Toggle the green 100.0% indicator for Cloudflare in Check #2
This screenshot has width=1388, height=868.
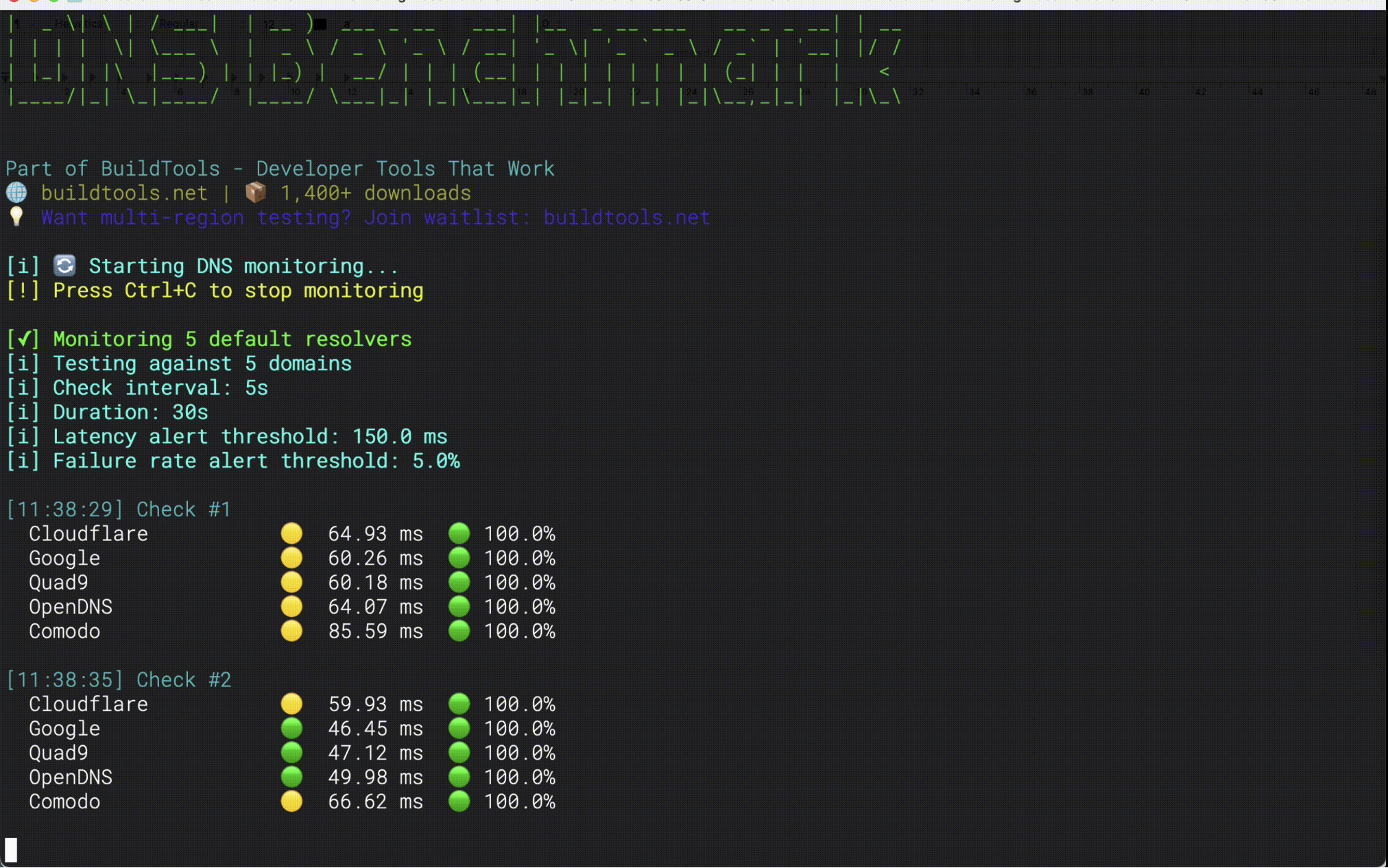point(459,703)
